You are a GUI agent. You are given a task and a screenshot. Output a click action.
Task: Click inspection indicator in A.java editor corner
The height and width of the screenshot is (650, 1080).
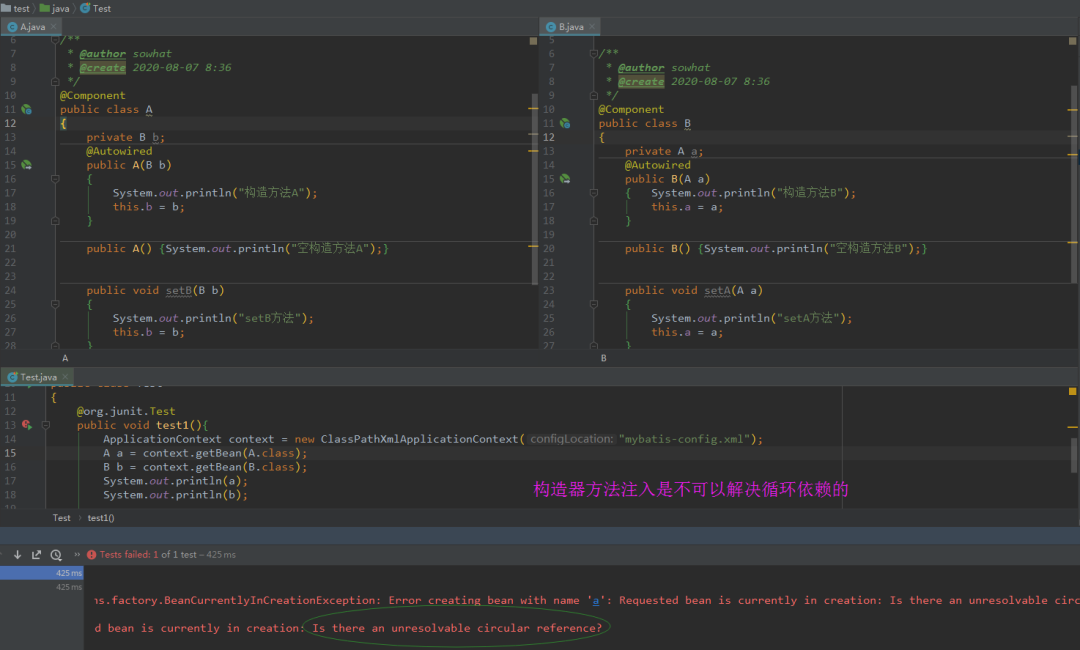tap(533, 41)
